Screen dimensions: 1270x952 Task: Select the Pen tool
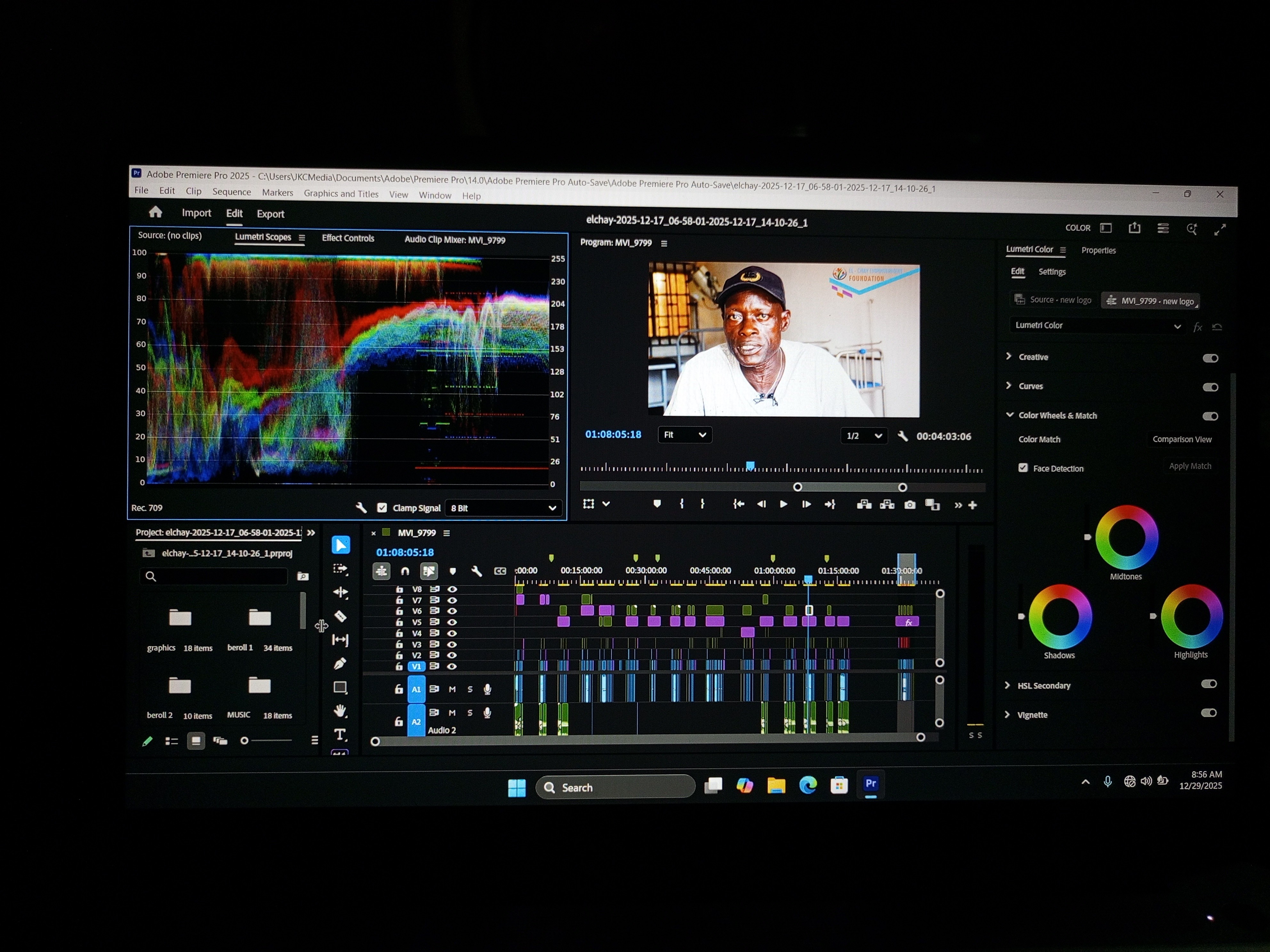point(340,663)
